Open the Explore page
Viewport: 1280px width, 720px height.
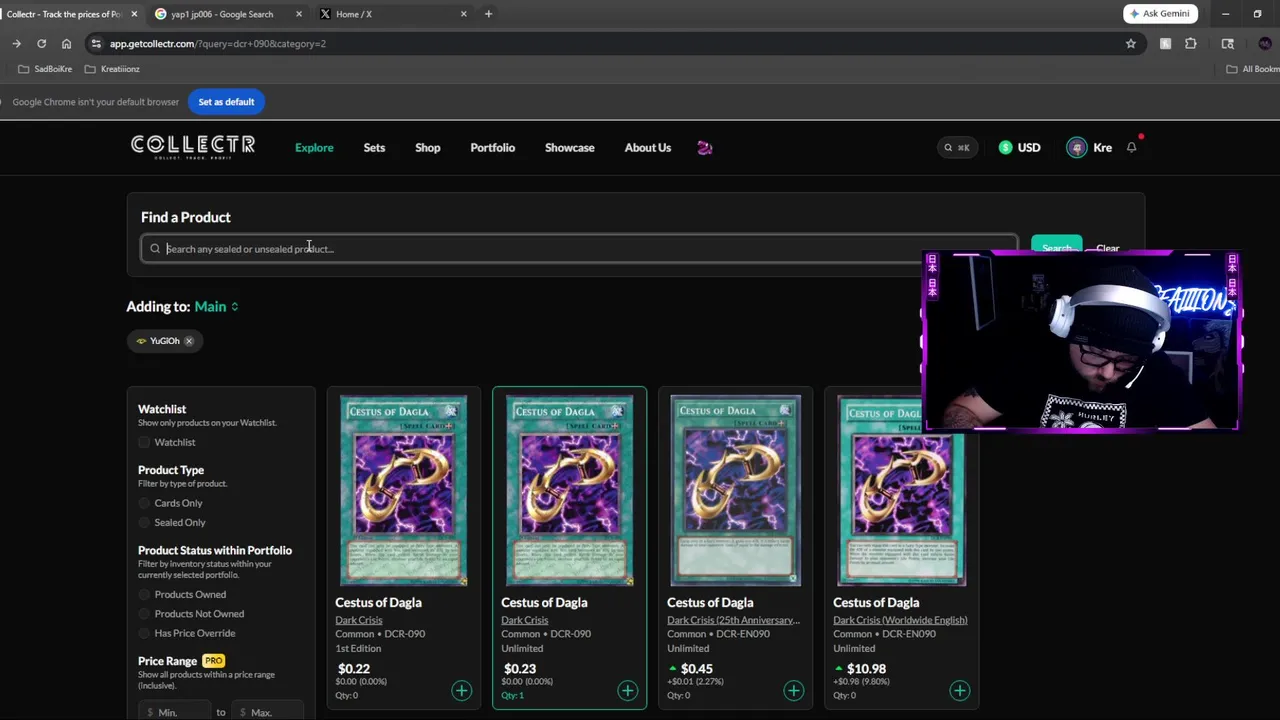point(314,148)
